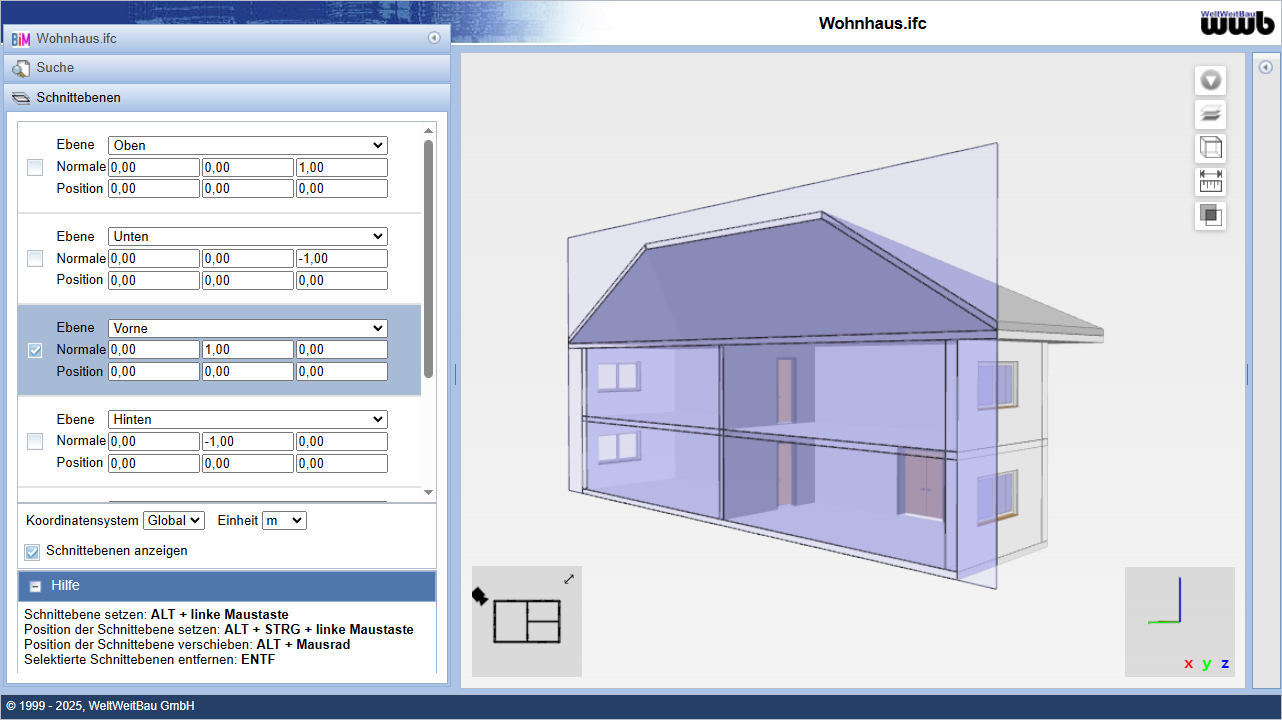This screenshot has width=1282, height=720.
Task: Click the floor plan minimap thumbnail
Action: 527,621
